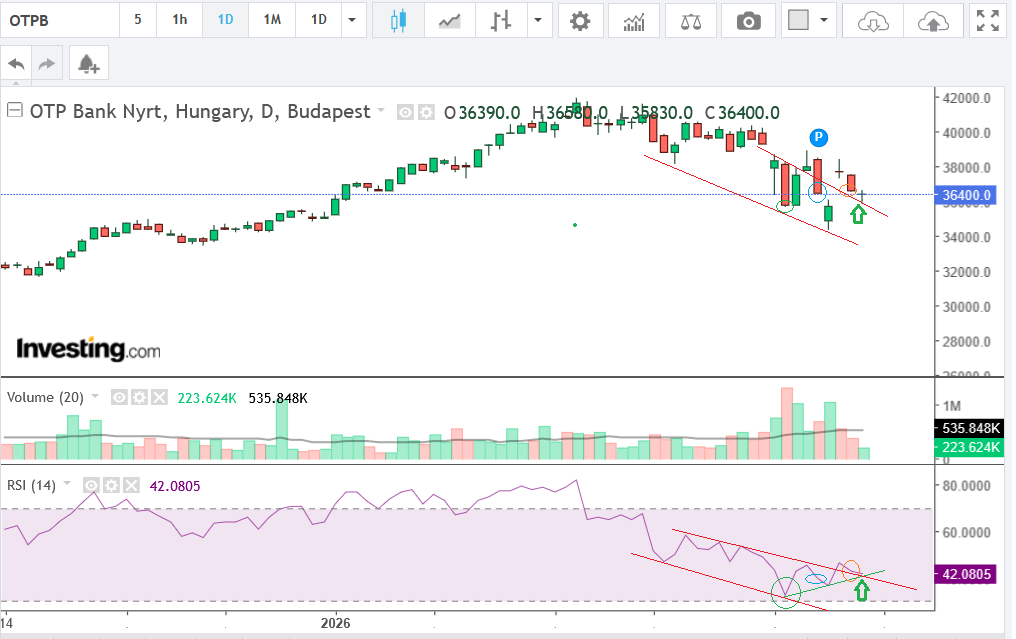Click the compare symbols scale icon
The height and width of the screenshot is (639, 1016).
point(691,20)
